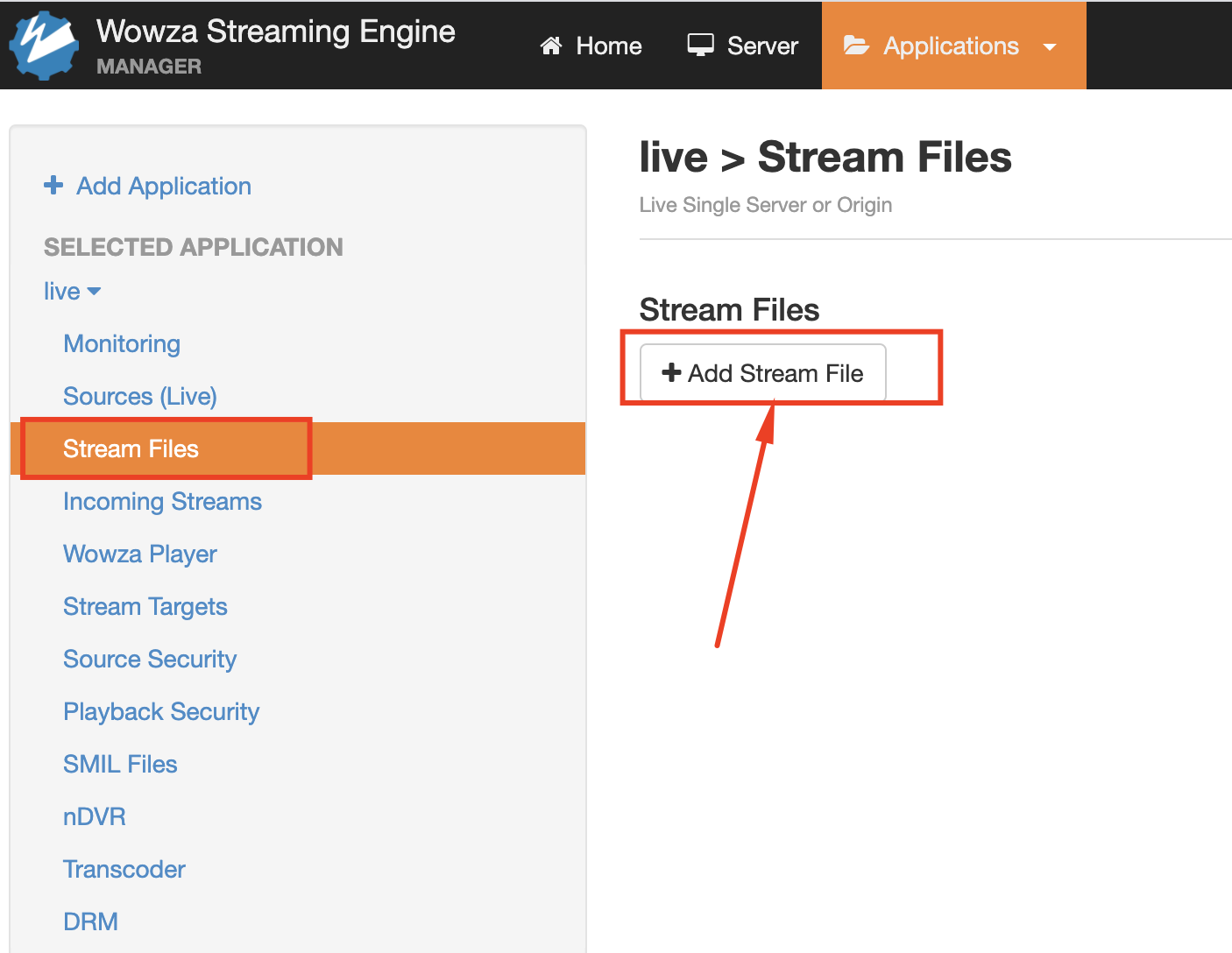Image resolution: width=1232 pixels, height=953 pixels.
Task: Open Sources (Live) page
Action: coord(140,396)
